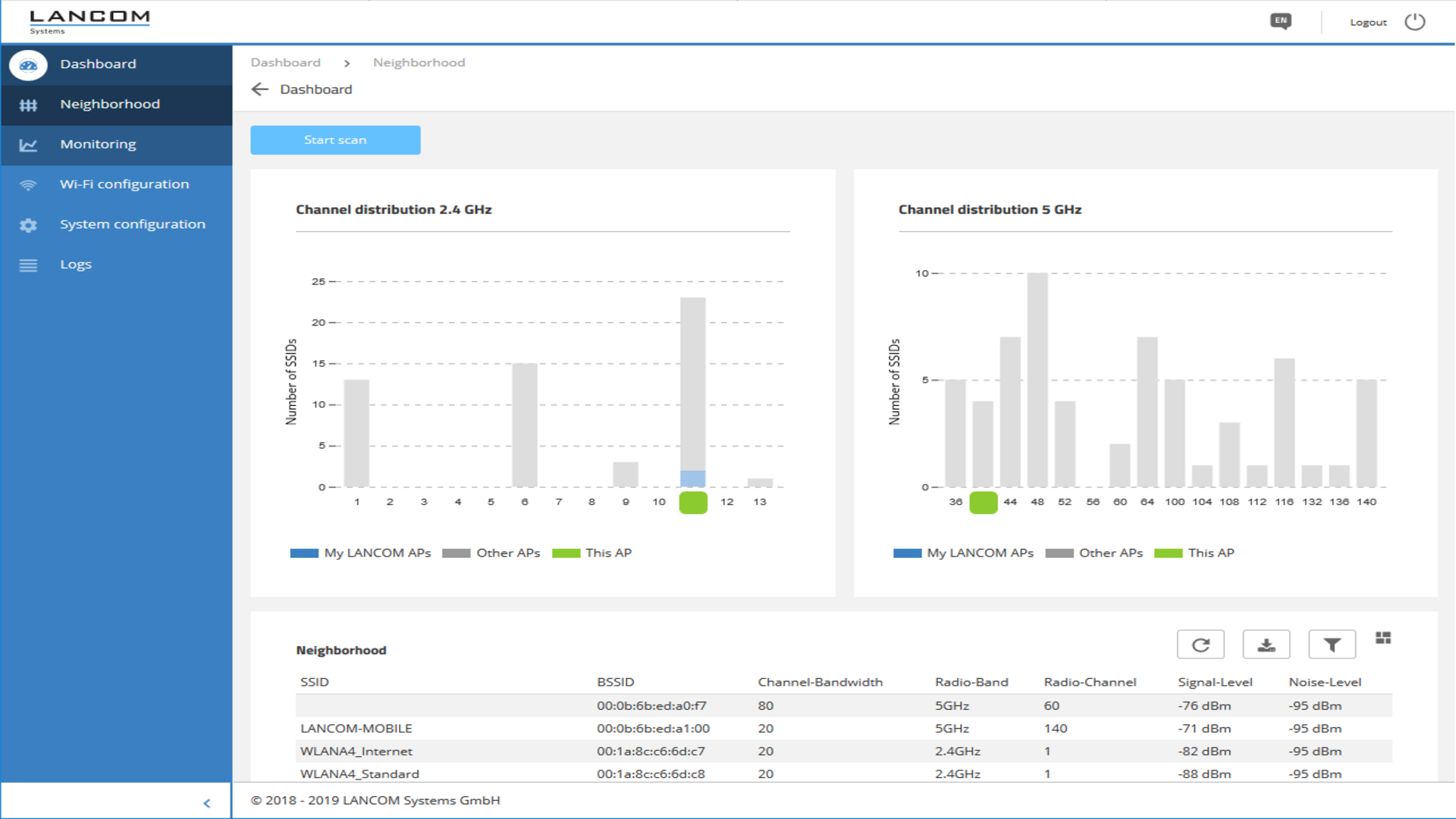Click the back arrow to Dashboard

[260, 89]
